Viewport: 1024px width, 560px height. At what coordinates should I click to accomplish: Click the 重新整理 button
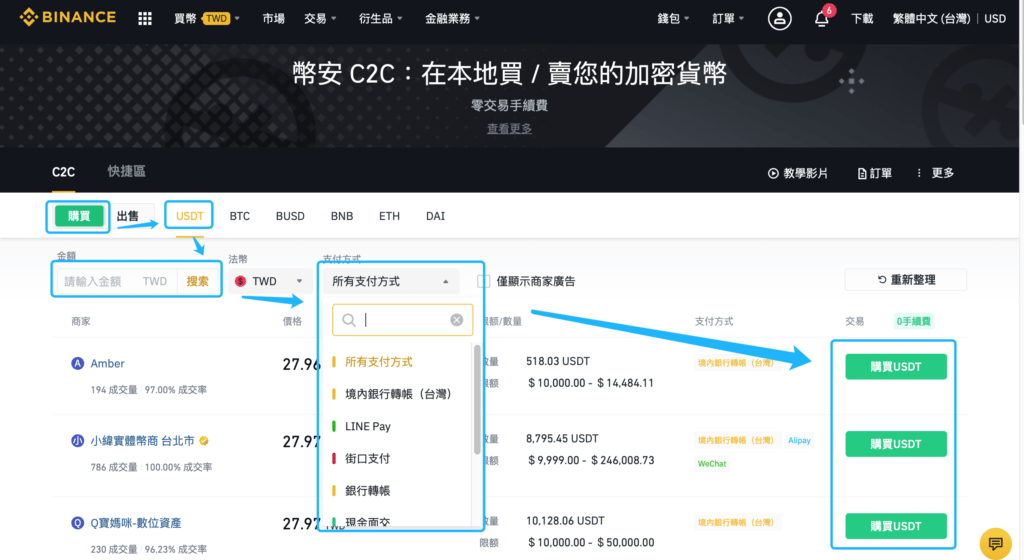(906, 279)
